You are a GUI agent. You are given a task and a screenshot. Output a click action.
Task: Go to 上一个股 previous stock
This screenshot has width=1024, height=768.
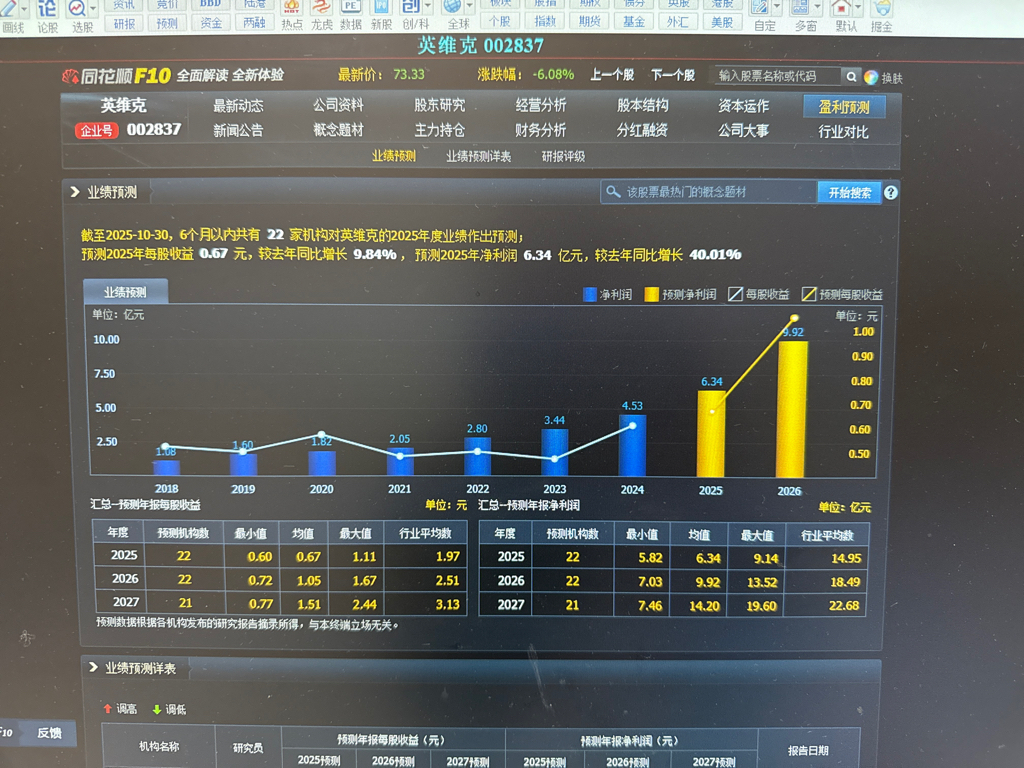613,75
